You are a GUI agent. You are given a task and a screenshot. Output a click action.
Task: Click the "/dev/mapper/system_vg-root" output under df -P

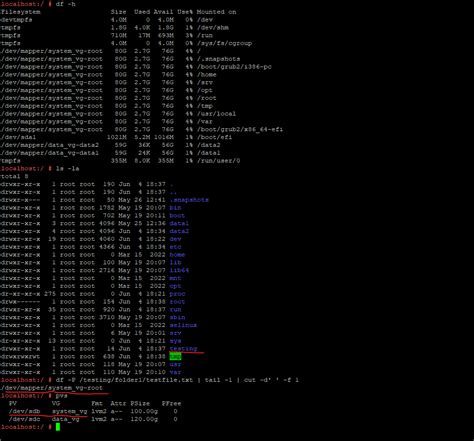pos(51,388)
